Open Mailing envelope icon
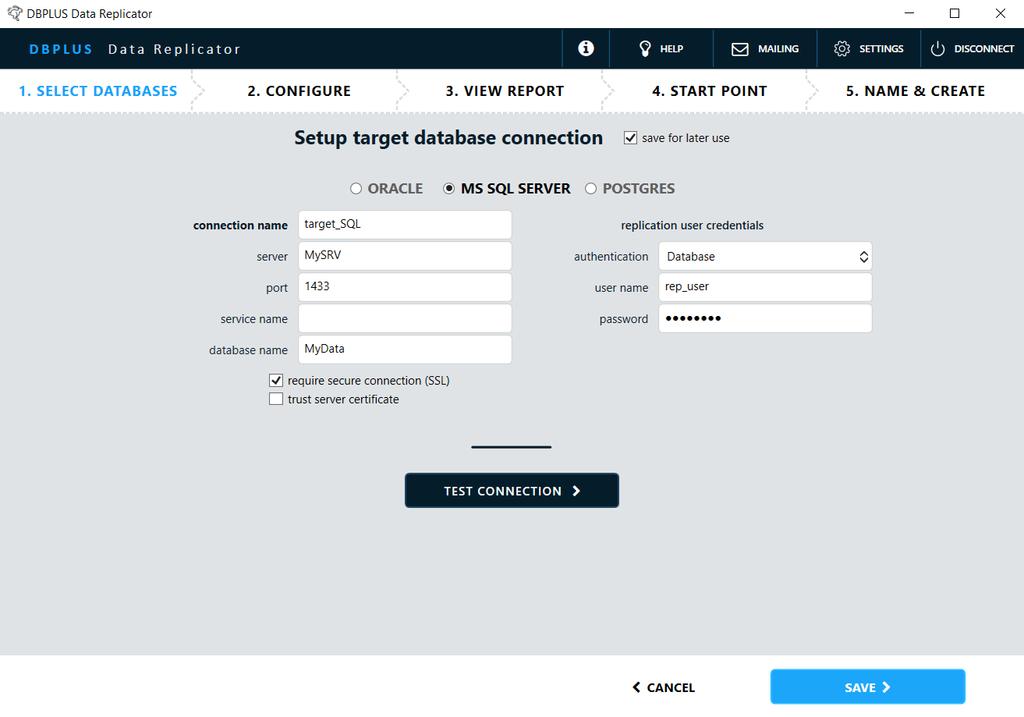Screen dimensions: 1024x717 coord(739,49)
